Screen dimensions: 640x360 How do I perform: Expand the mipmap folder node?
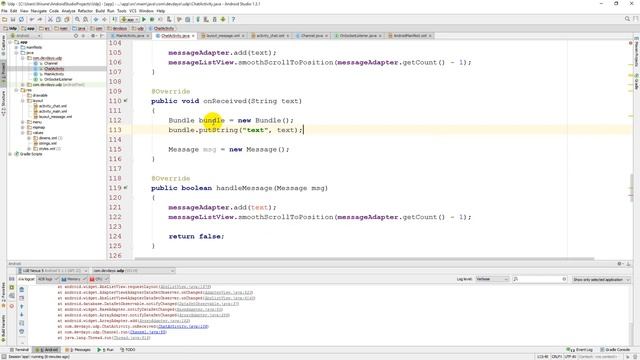[x=23, y=127]
